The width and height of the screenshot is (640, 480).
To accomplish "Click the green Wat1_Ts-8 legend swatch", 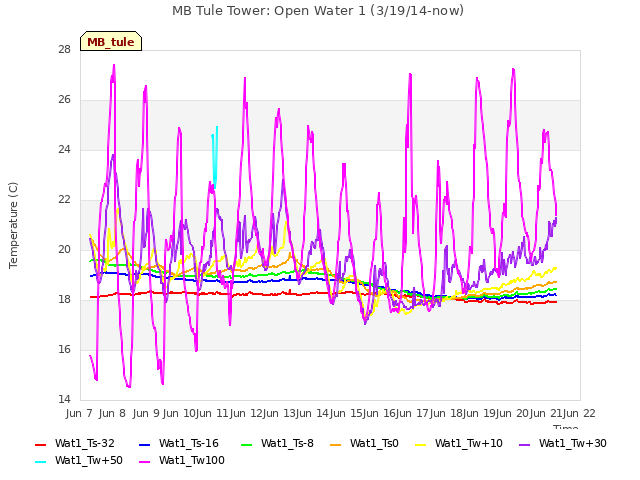I will tap(247, 444).
